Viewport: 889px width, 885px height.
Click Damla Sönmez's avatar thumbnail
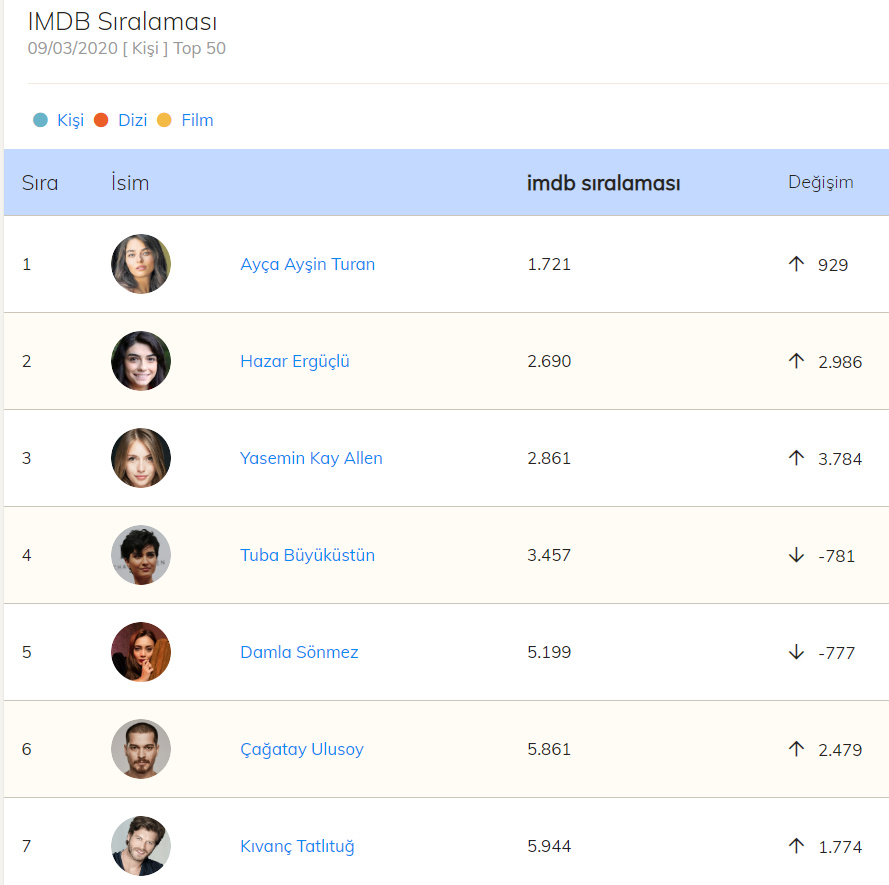coord(141,652)
